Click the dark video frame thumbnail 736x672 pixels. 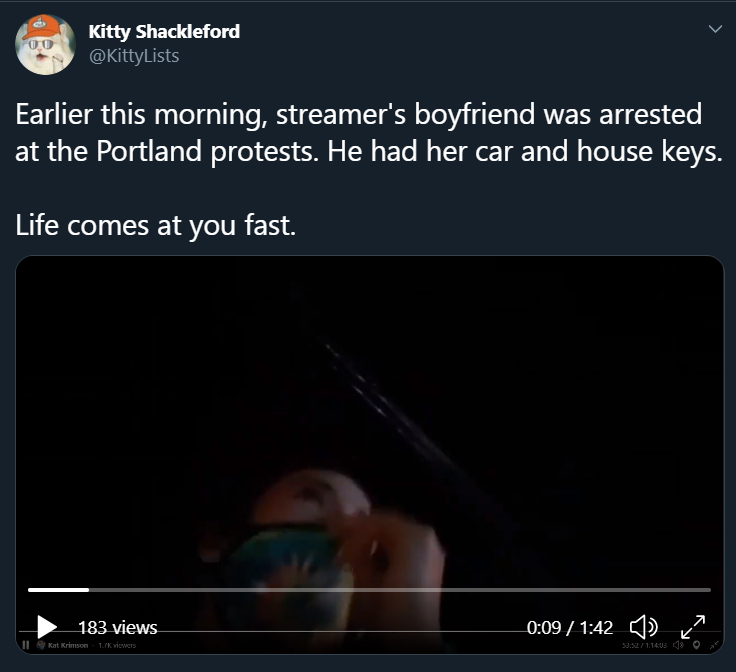coord(369,422)
